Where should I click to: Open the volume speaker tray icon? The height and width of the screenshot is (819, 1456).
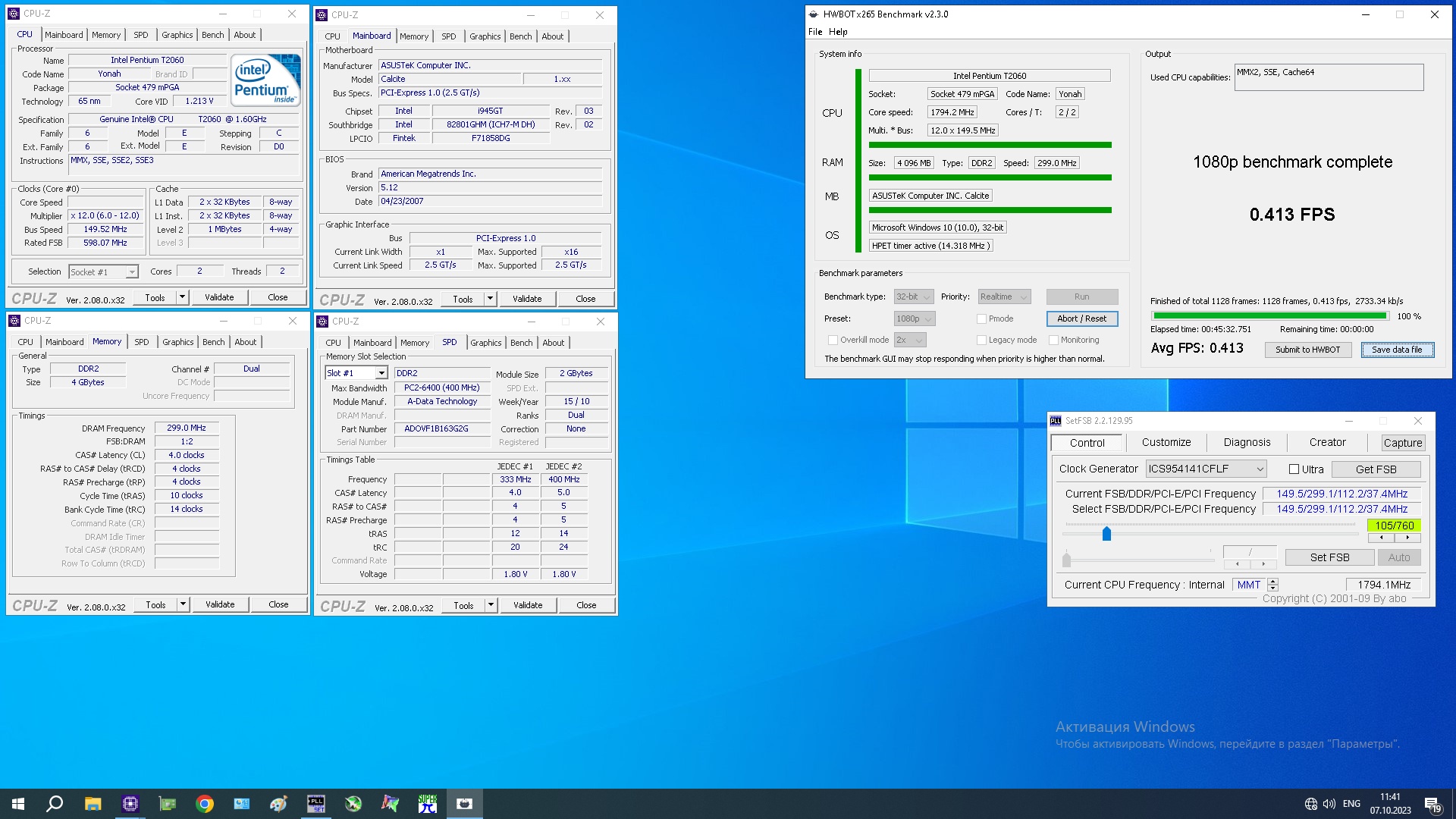1329,804
